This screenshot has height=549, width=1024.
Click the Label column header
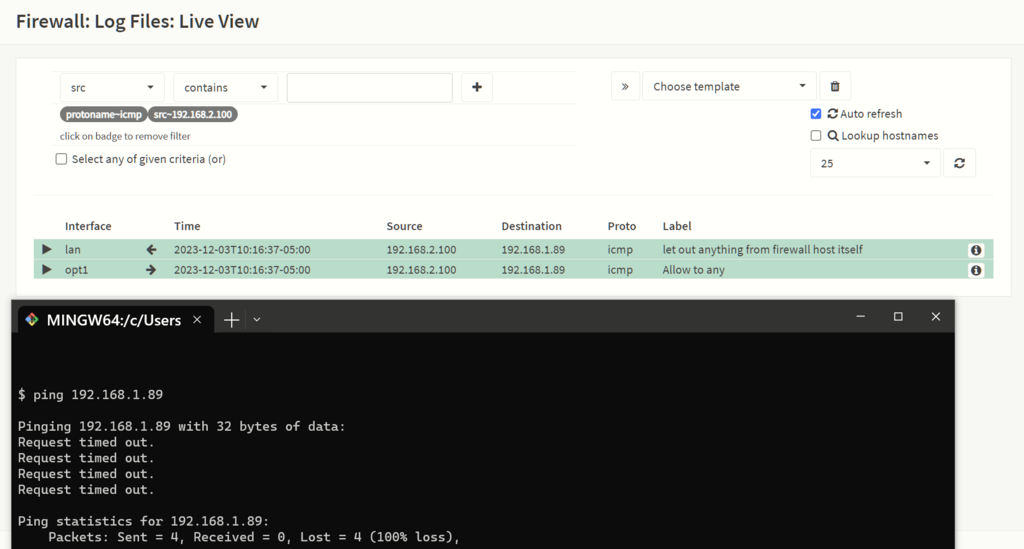[x=677, y=226]
